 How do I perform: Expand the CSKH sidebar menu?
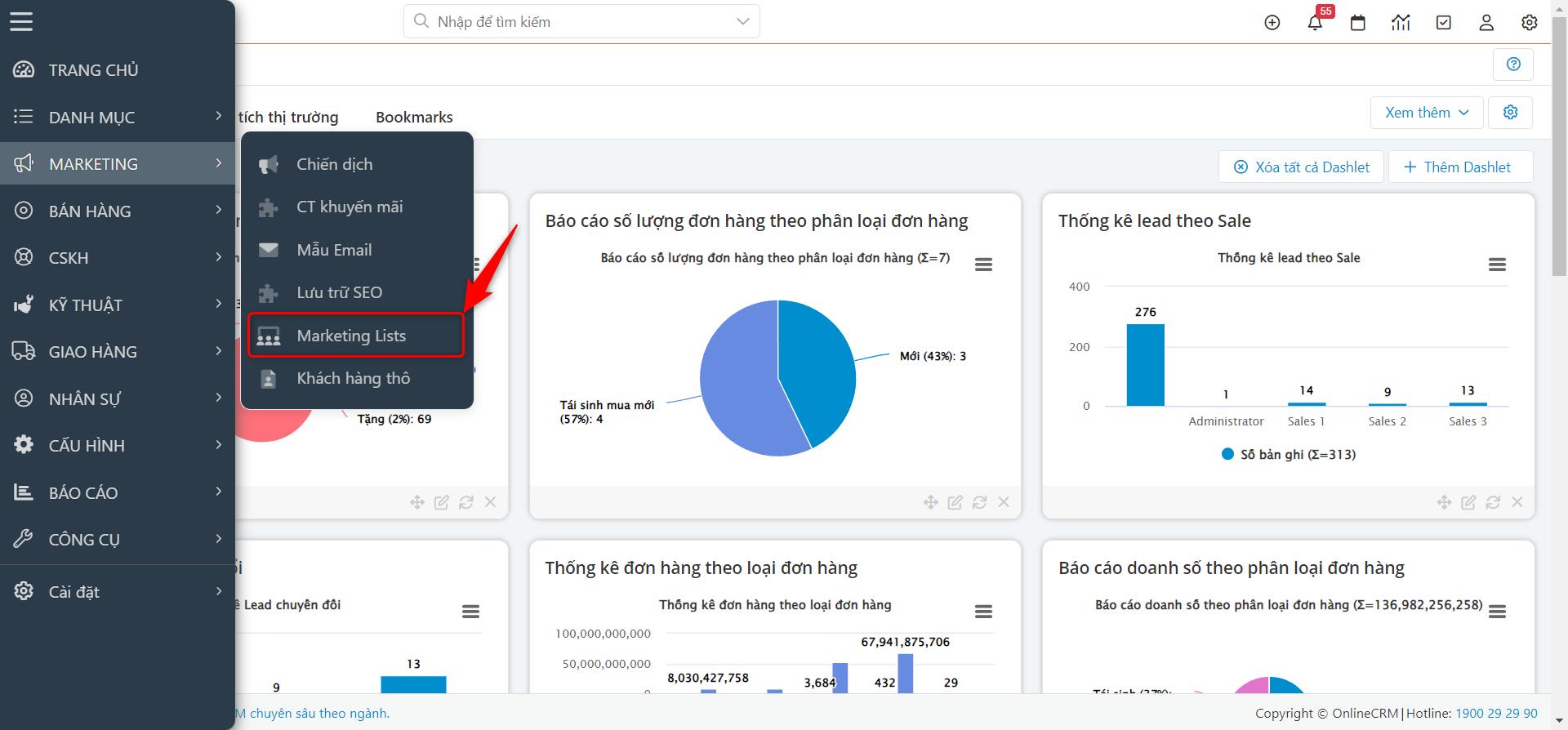click(118, 257)
